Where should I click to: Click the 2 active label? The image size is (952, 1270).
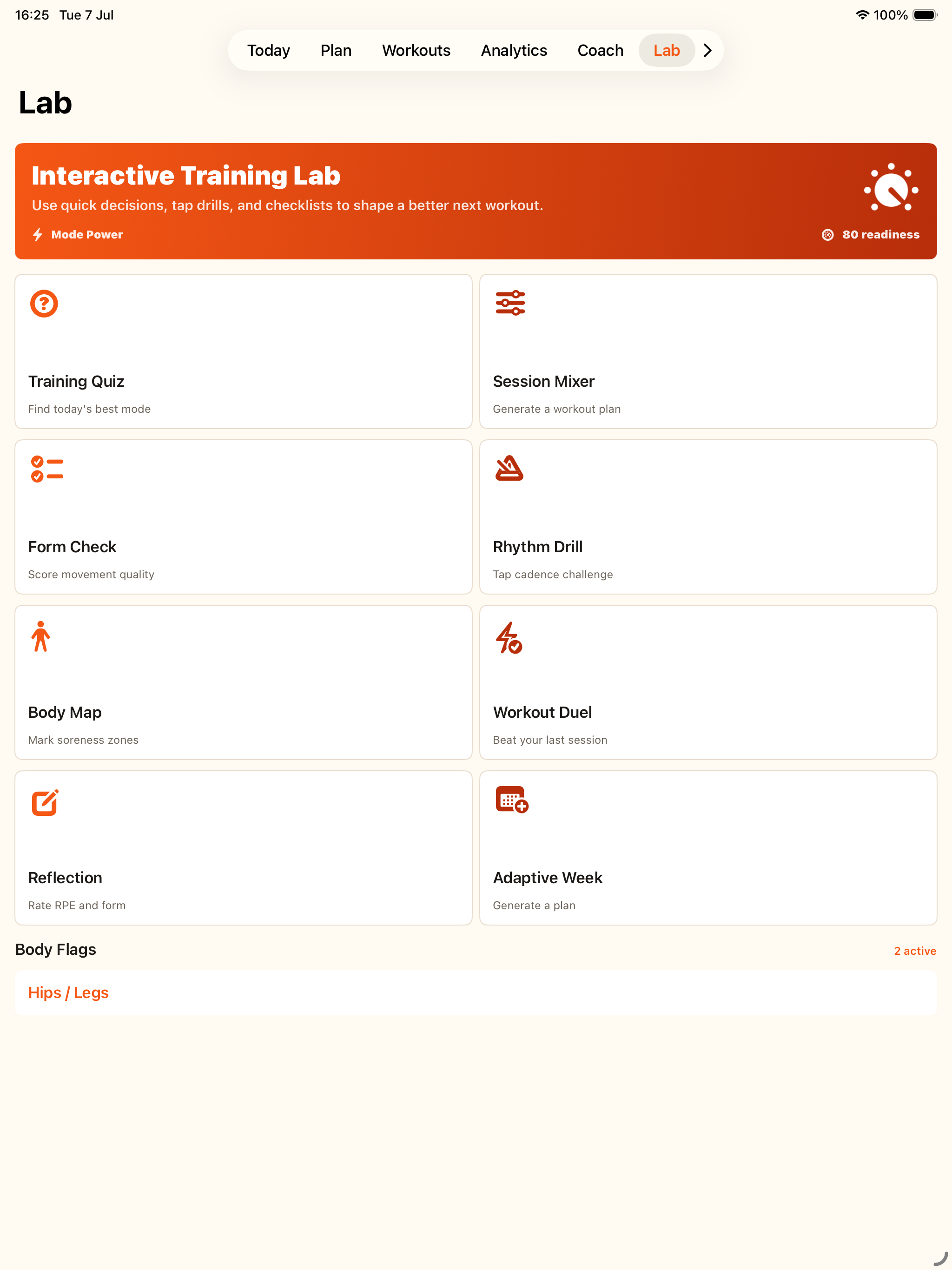click(915, 951)
